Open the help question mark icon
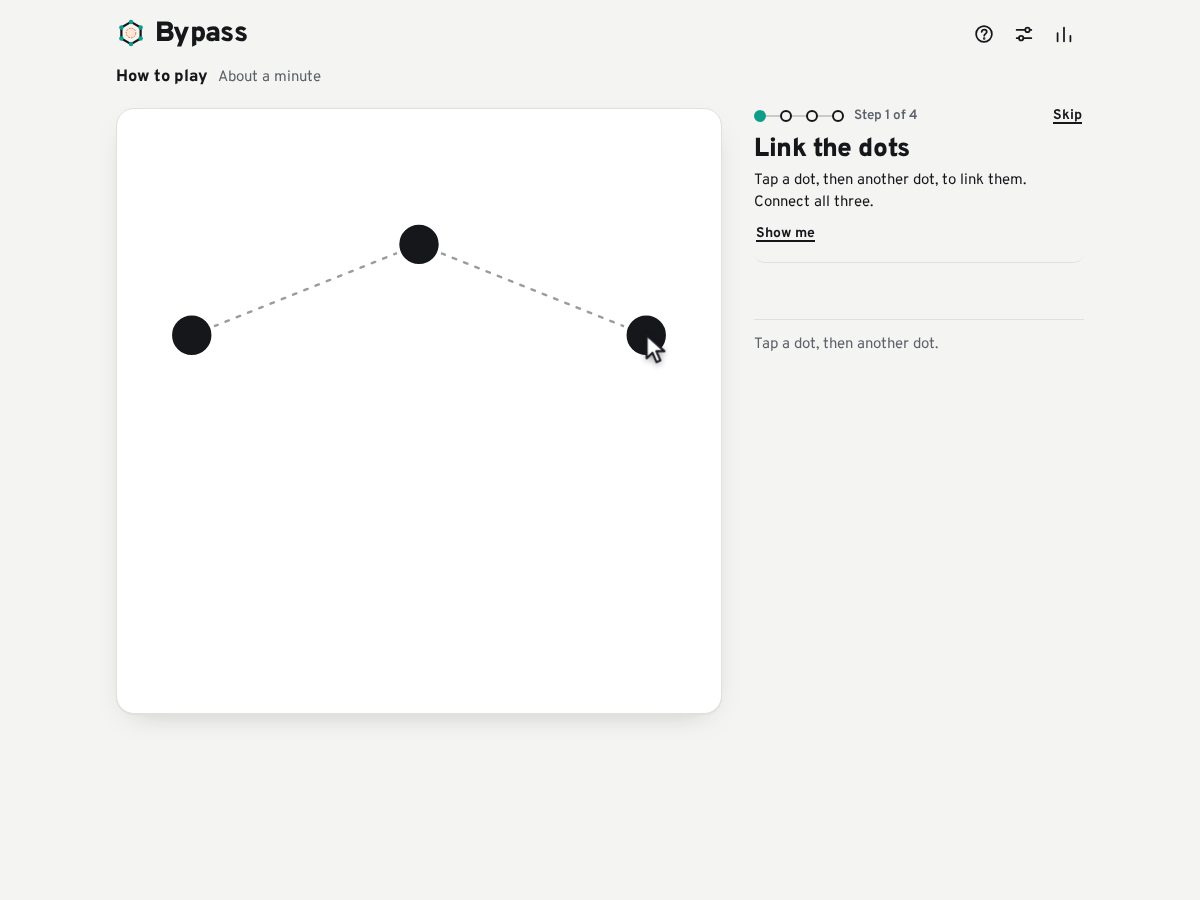Screen dimensions: 1200x900 point(984,34)
